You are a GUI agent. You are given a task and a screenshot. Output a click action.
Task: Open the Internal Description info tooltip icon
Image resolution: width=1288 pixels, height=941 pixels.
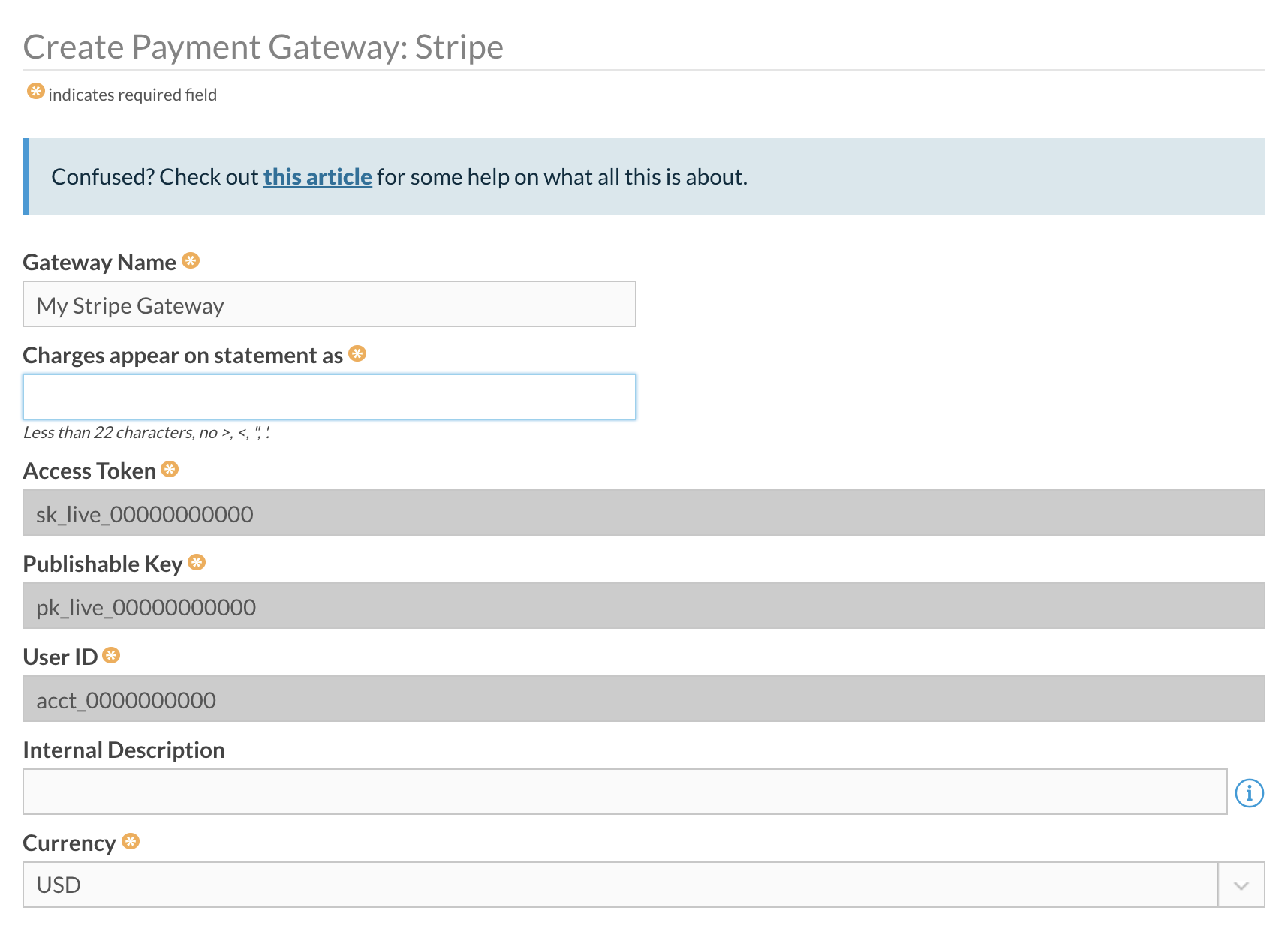coord(1250,792)
